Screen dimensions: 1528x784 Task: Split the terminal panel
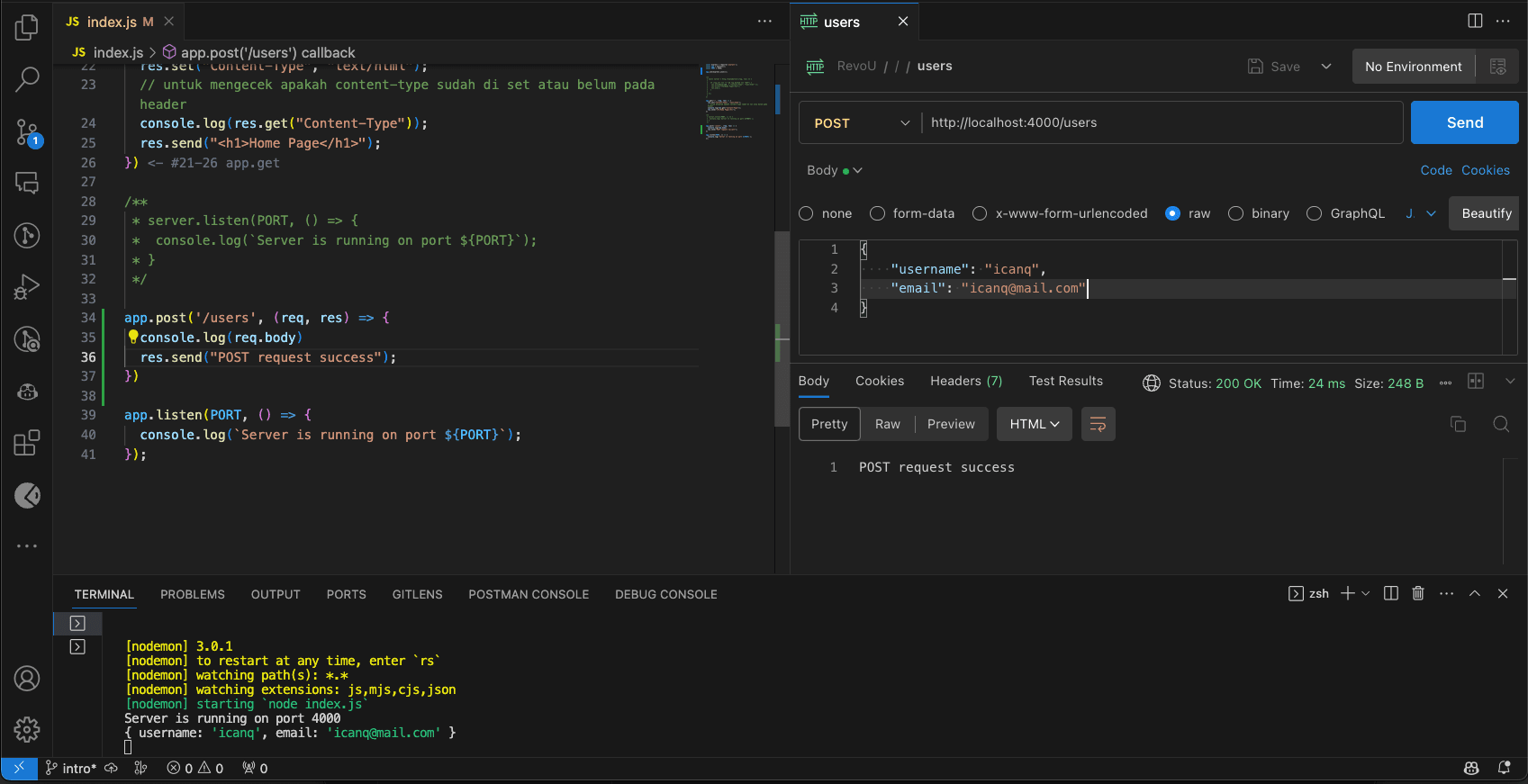(x=1391, y=593)
